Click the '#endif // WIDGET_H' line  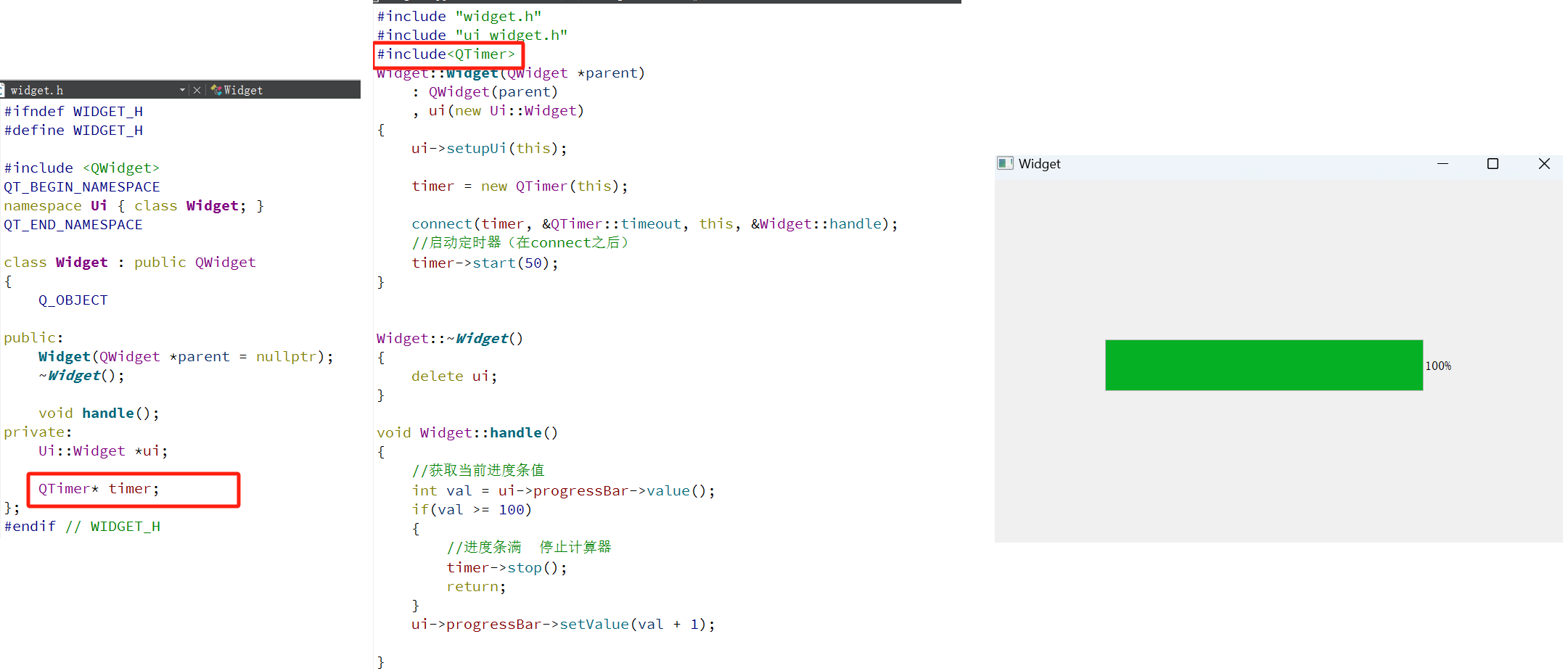tap(82, 526)
